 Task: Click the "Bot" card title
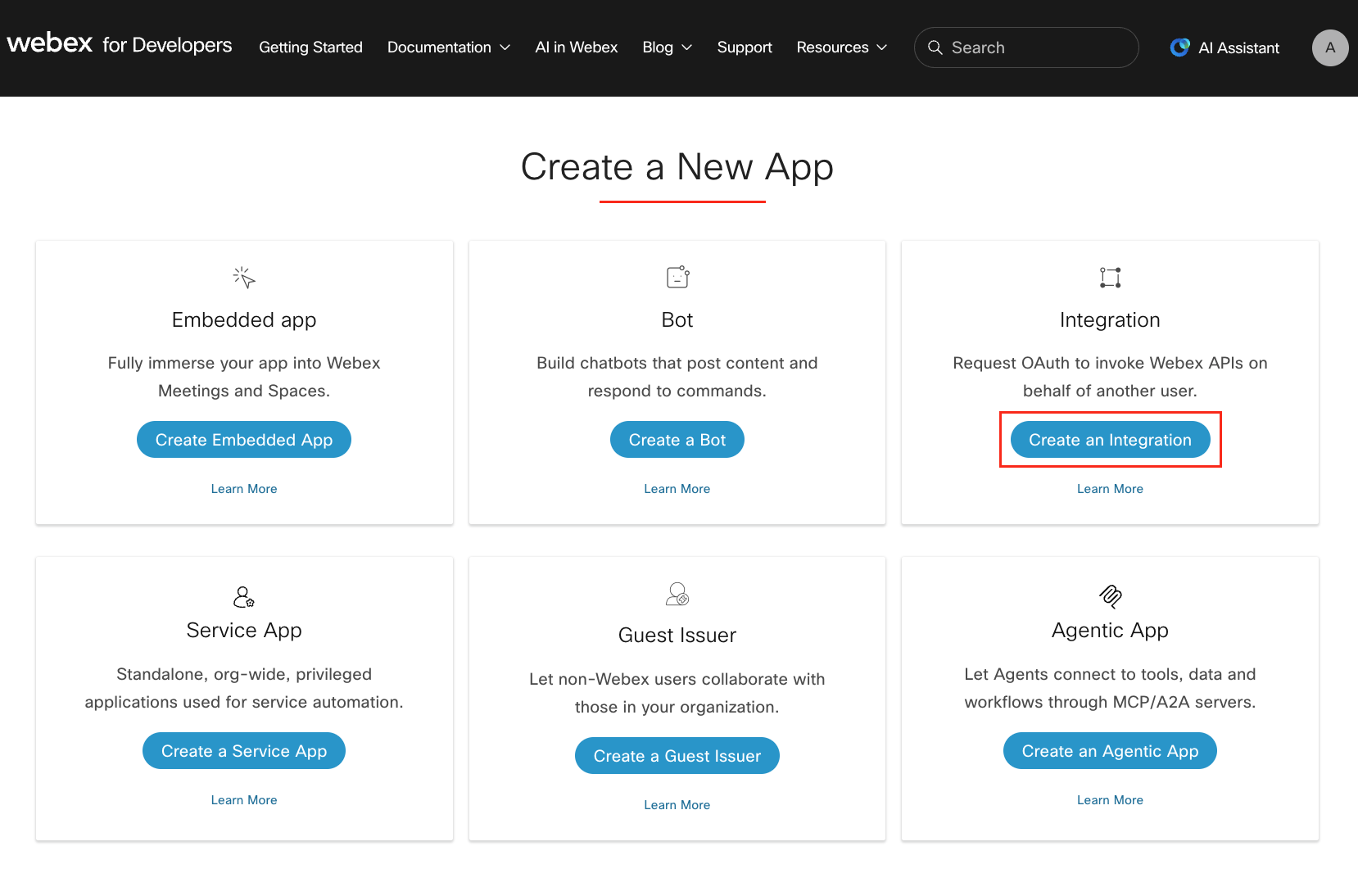(x=677, y=320)
